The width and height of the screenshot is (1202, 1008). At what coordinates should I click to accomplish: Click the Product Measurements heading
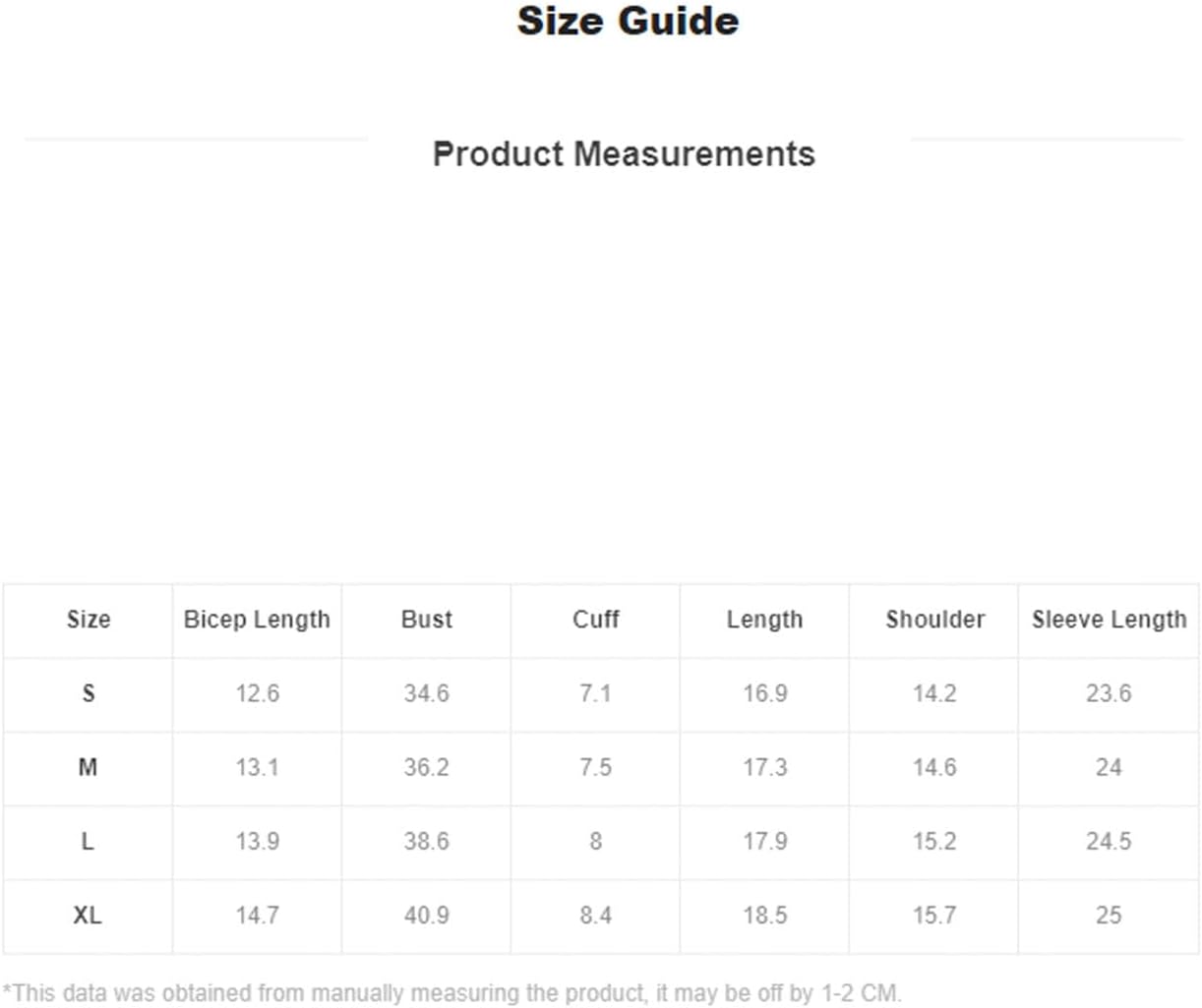coord(624,154)
